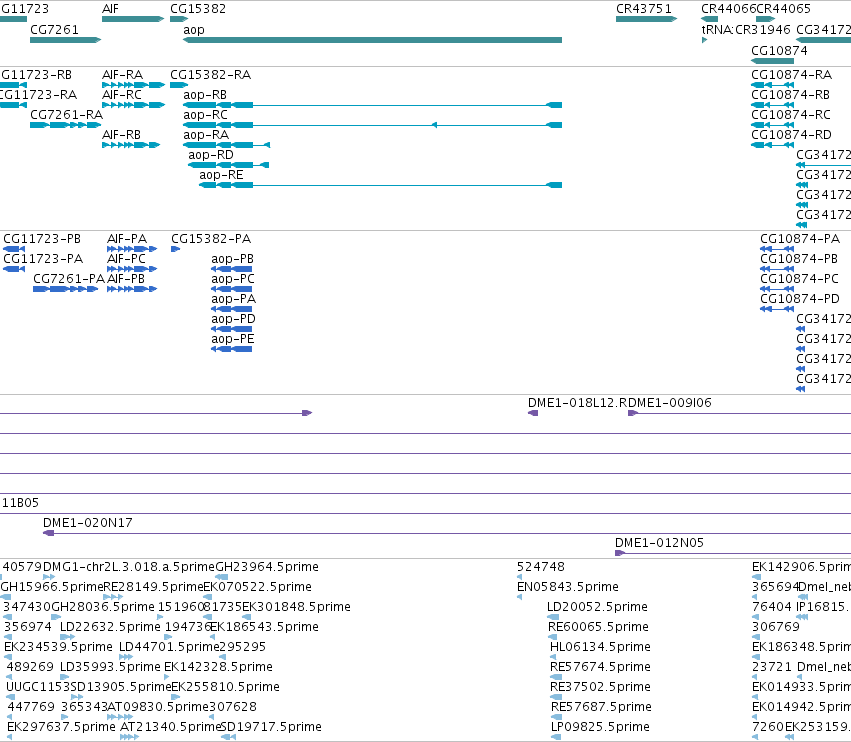The height and width of the screenshot is (742, 851).
Task: Select feature 306769
Action: pyautogui.click(x=755, y=637)
